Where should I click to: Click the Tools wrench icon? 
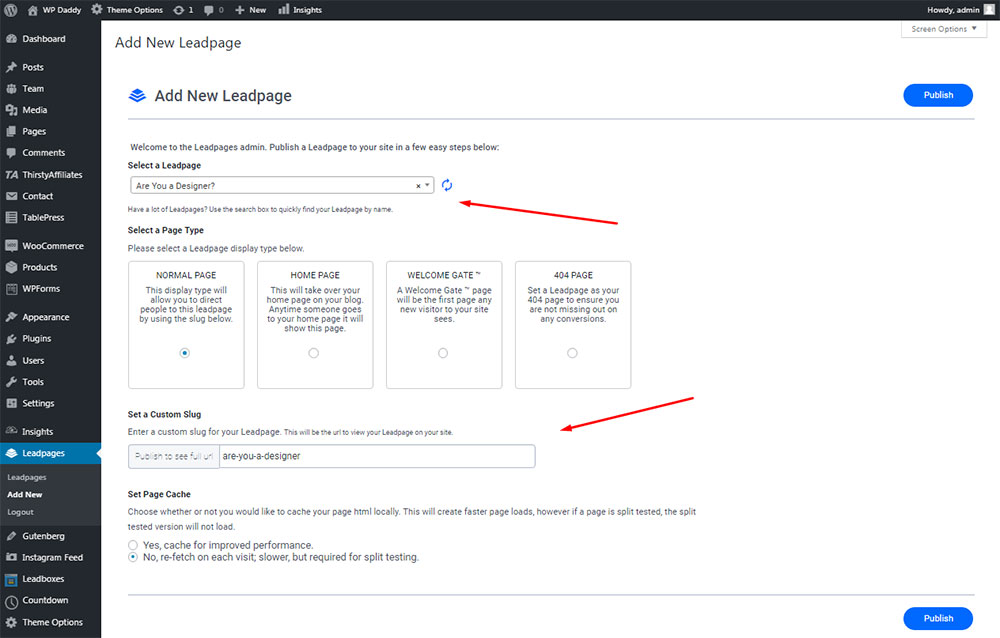pyautogui.click(x=11, y=382)
